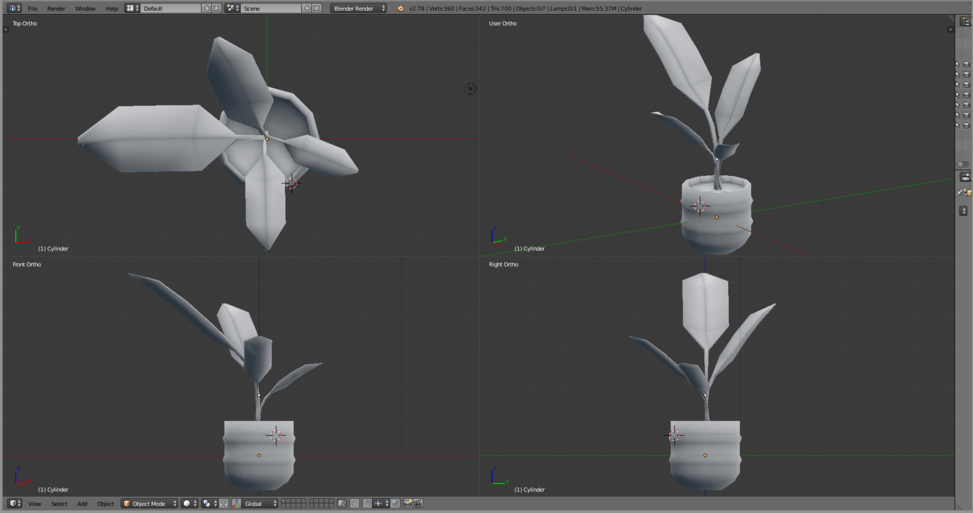This screenshot has height=513, width=973.
Task: Delete the Default screen layout
Action: click(x=216, y=8)
